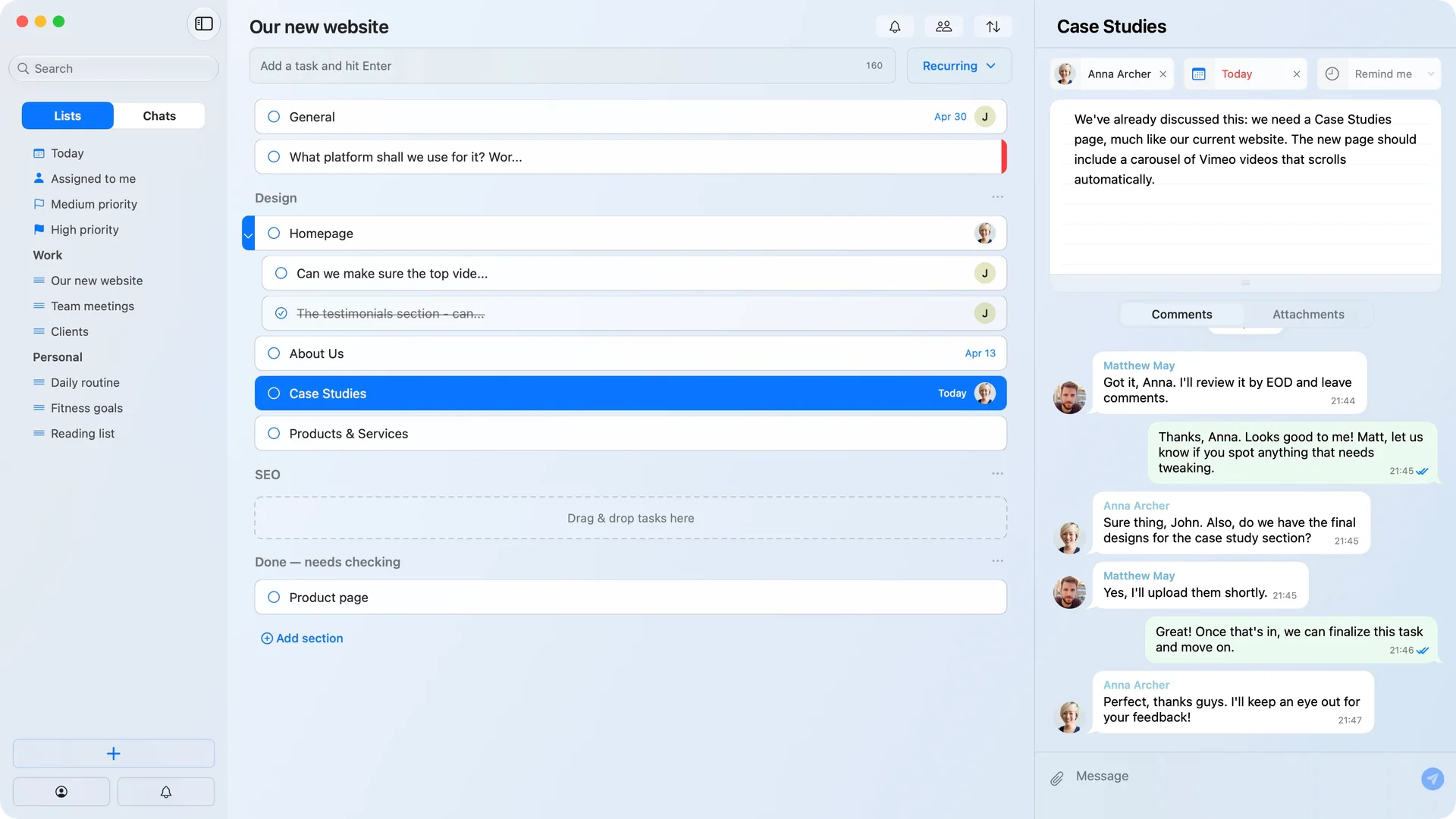Image resolution: width=1456 pixels, height=819 pixels.
Task: Clear the Today due date with X
Action: tap(1296, 74)
